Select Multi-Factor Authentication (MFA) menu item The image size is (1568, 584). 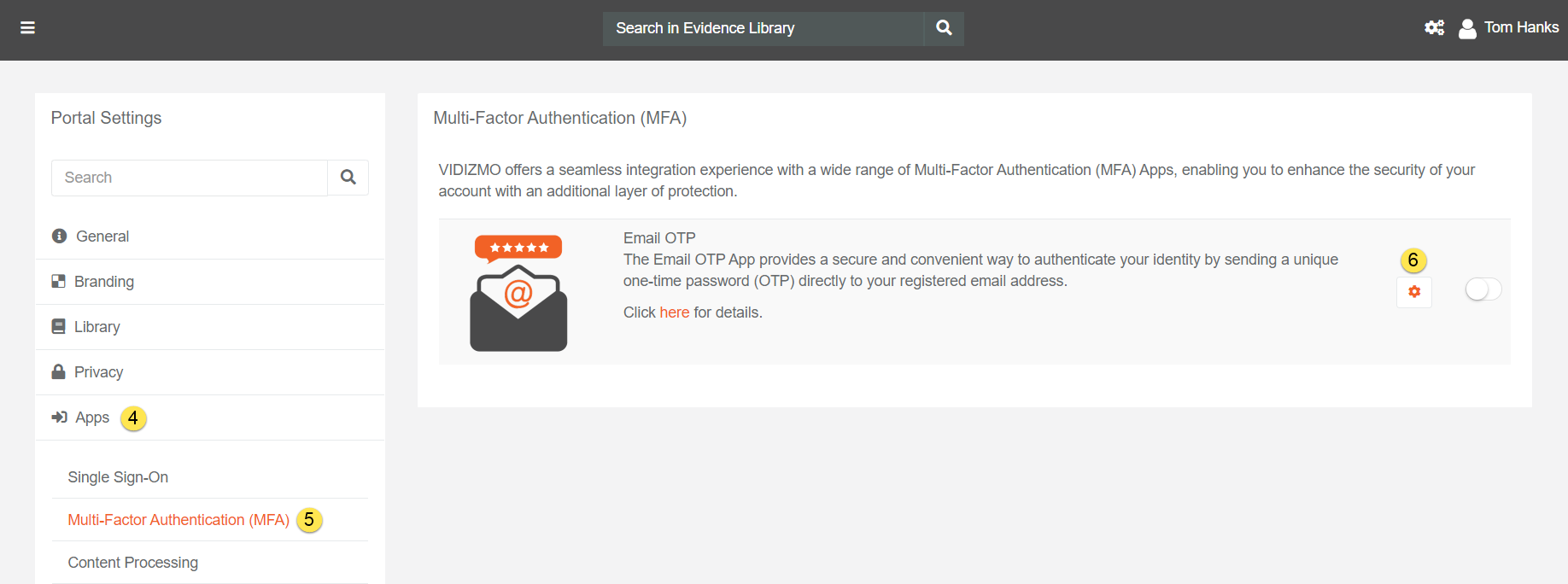tap(178, 520)
